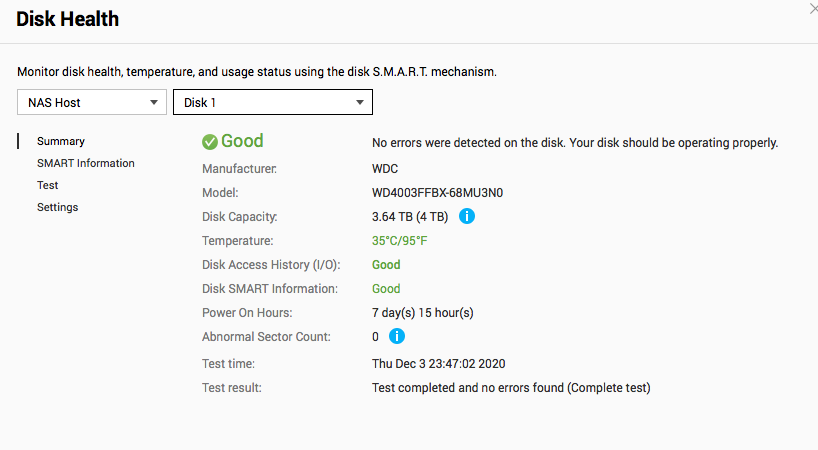This screenshot has height=450, width=818.
Task: Click the Power On Hours value
Action: pyautogui.click(x=423, y=313)
